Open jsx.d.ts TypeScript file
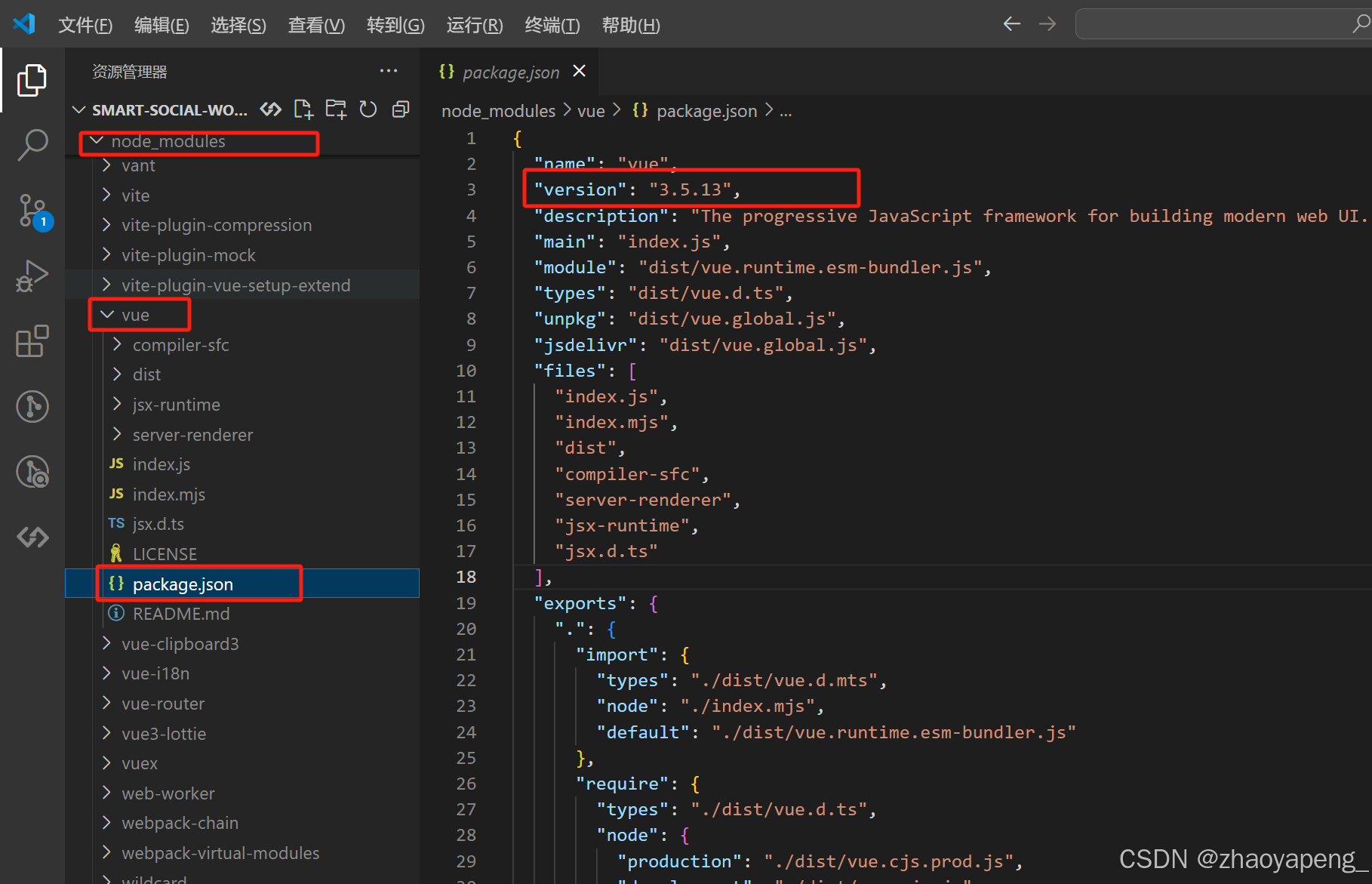The width and height of the screenshot is (1372, 884). pyautogui.click(x=241, y=524)
